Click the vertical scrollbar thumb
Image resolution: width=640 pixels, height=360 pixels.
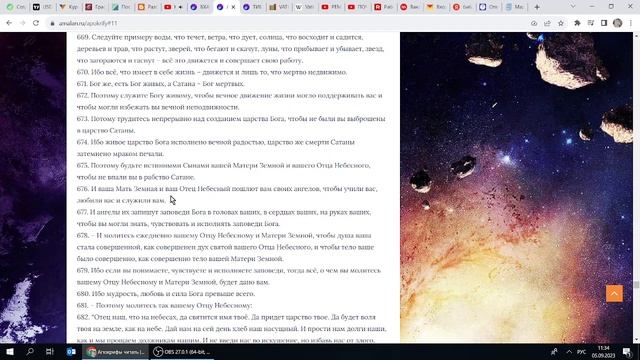pos(636,284)
